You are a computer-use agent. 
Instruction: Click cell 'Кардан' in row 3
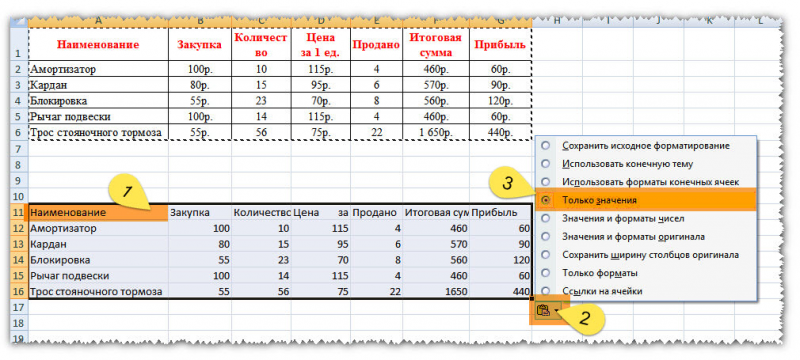point(98,85)
